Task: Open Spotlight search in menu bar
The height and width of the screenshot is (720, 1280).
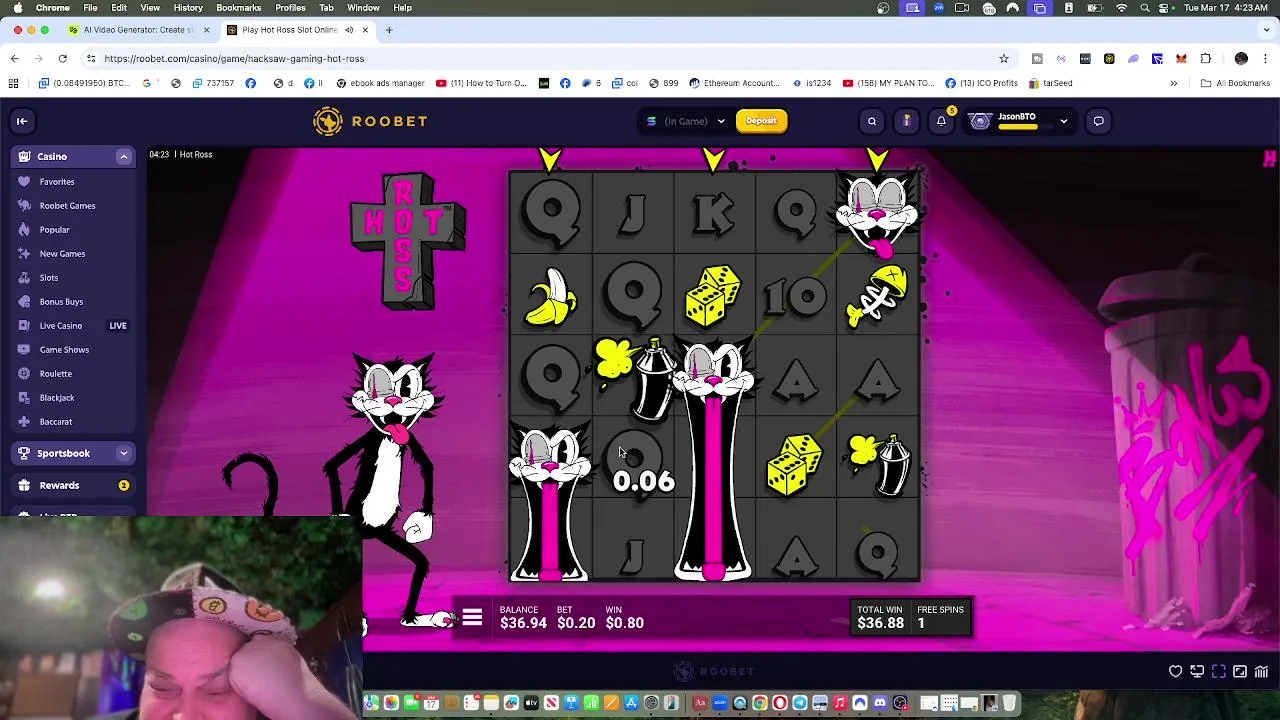Action: pos(1144,8)
